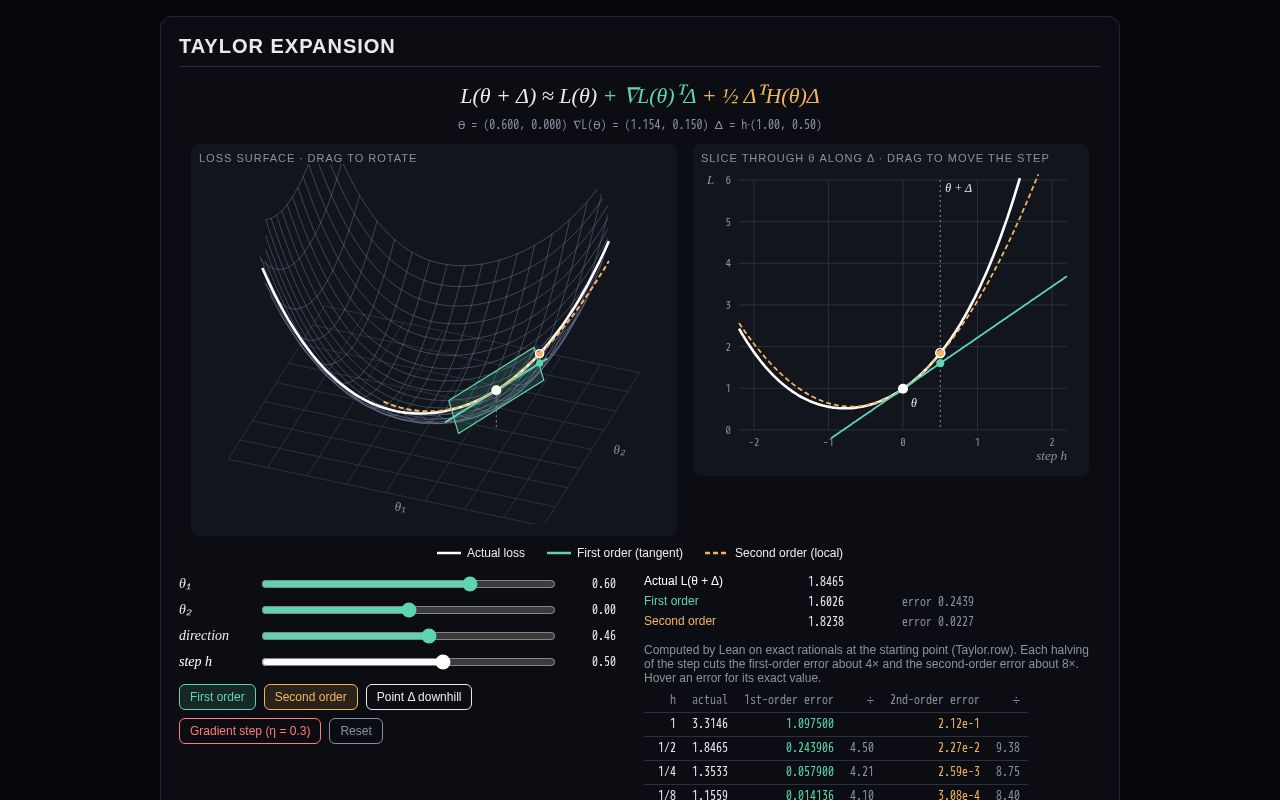This screenshot has width=1280, height=800.
Task: Click the θ₁ slider value 0.60
Action: click(604, 584)
